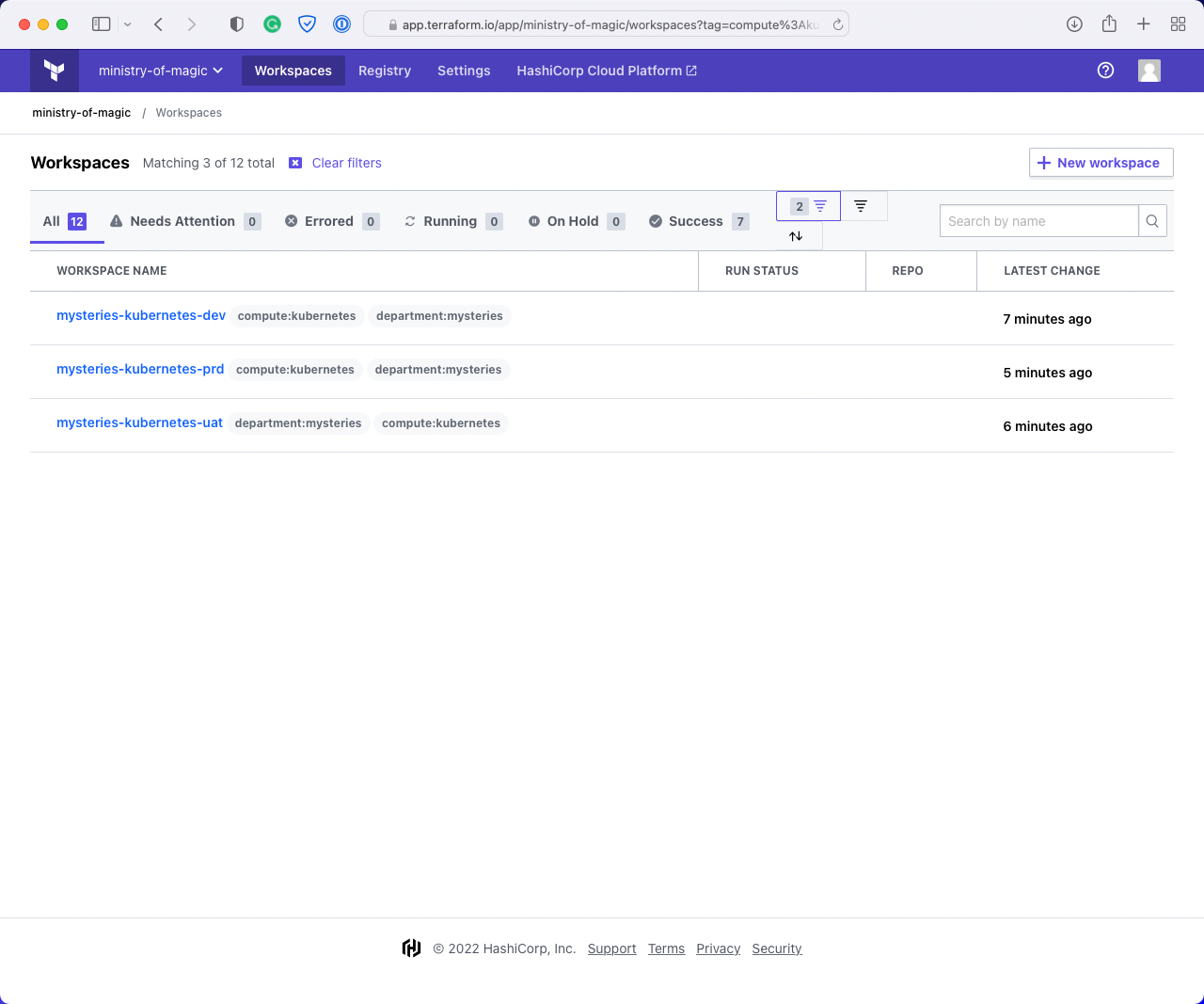Click the sort arrows icon
Screen dimensions: 1204x1004
point(796,236)
